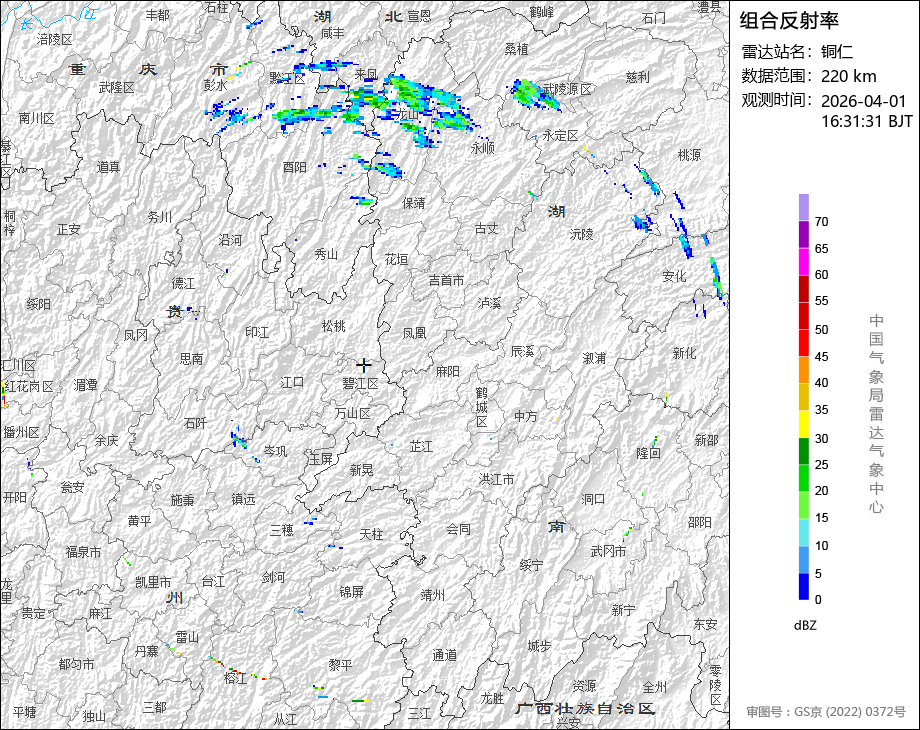Select the orange 40–45 dBZ legend color
This screenshot has width=920, height=730.
coord(803,370)
